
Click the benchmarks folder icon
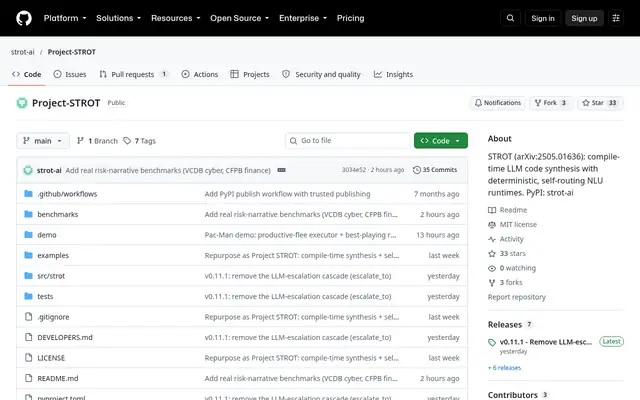28,214
